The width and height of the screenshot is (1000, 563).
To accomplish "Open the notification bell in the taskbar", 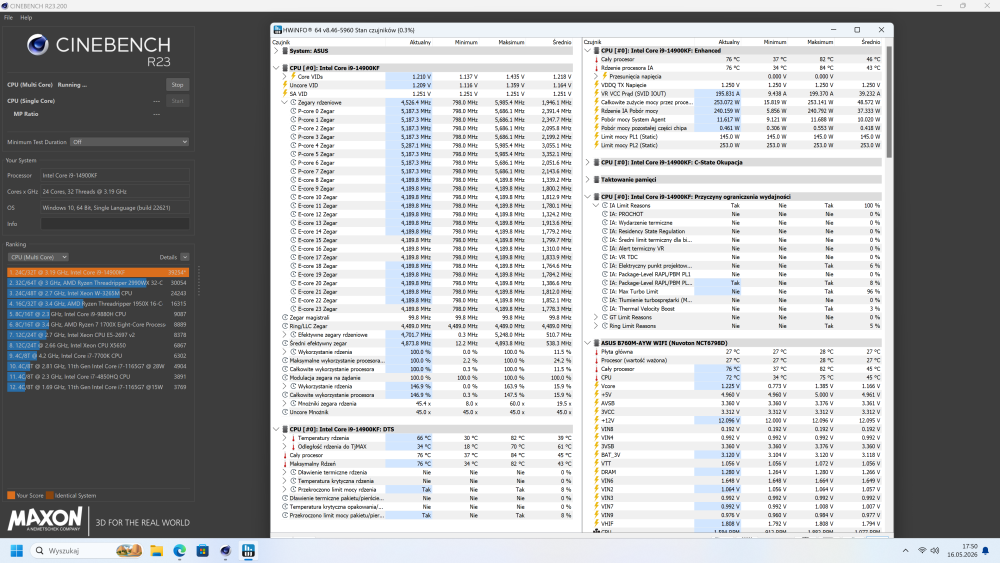I will [985, 550].
